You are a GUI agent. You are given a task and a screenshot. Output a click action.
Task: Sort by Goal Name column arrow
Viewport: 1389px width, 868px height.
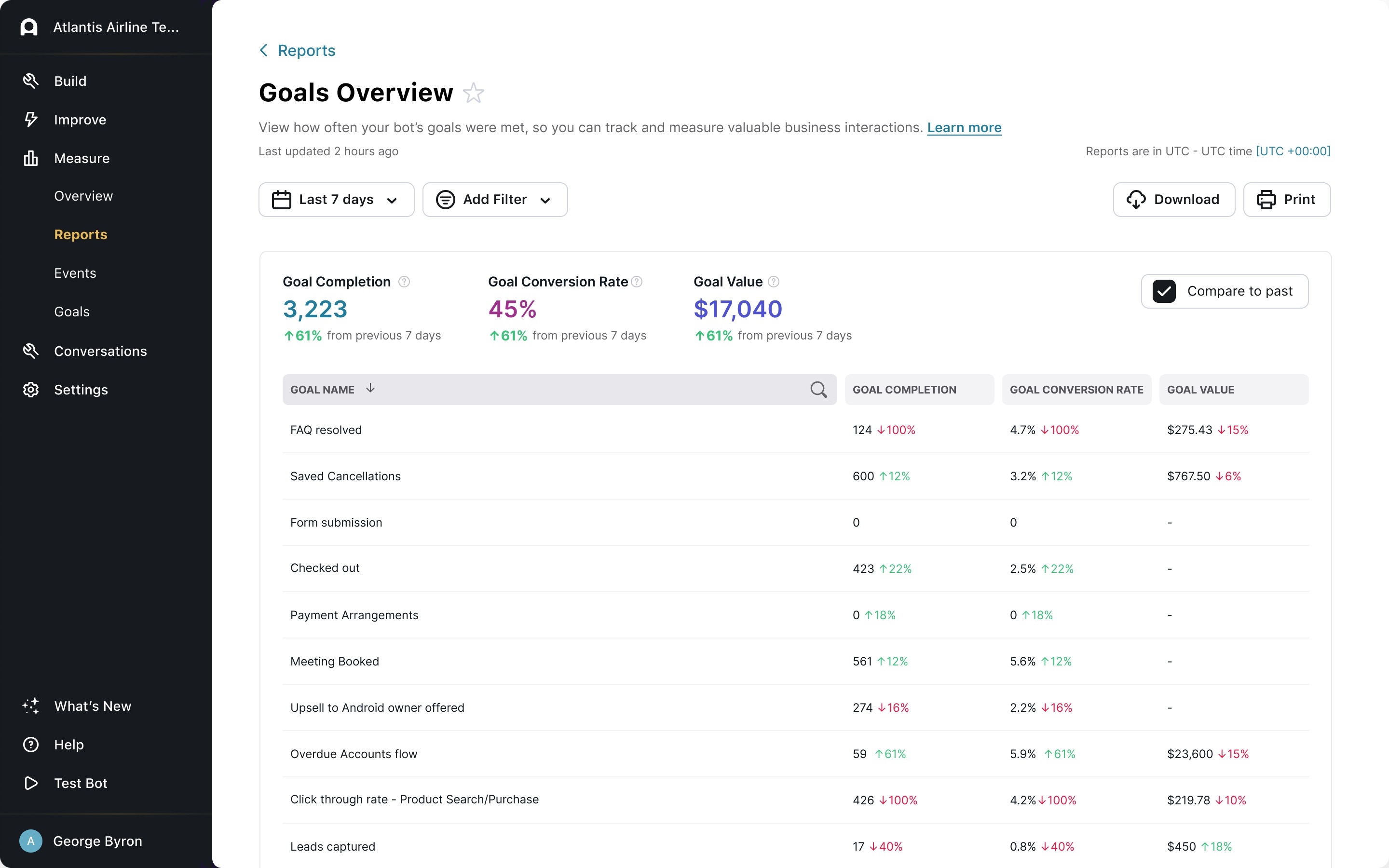[x=371, y=389]
